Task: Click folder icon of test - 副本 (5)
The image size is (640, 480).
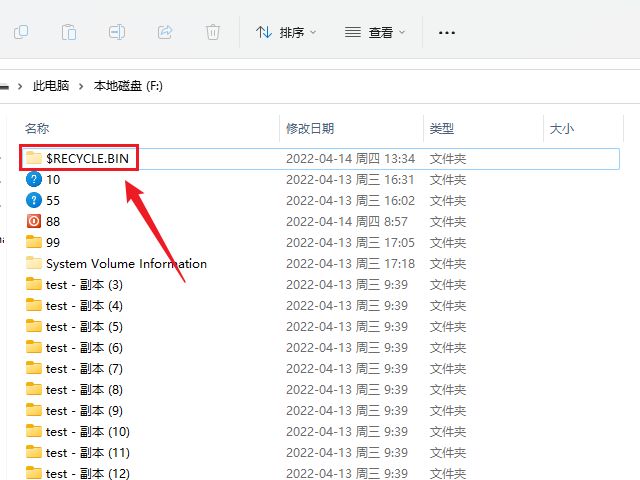Action: (34, 326)
